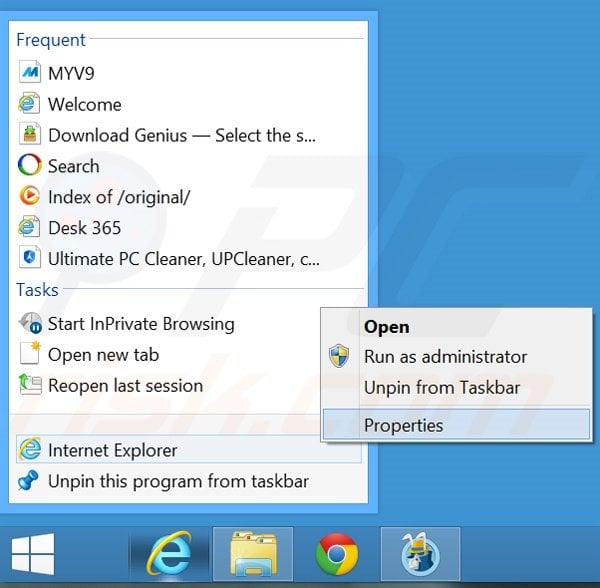Click Internet Explorer taskbar icon

[x=169, y=553]
